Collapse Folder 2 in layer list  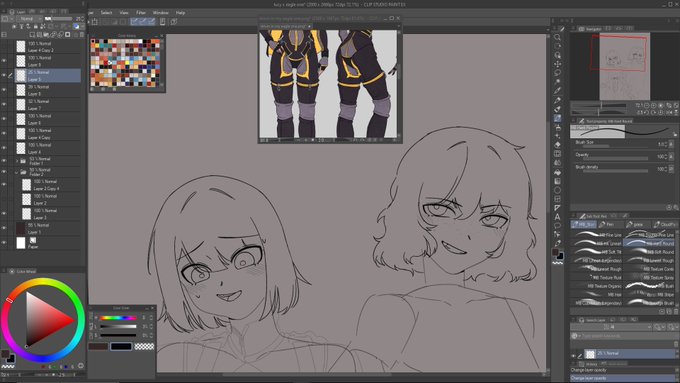click(x=16, y=172)
